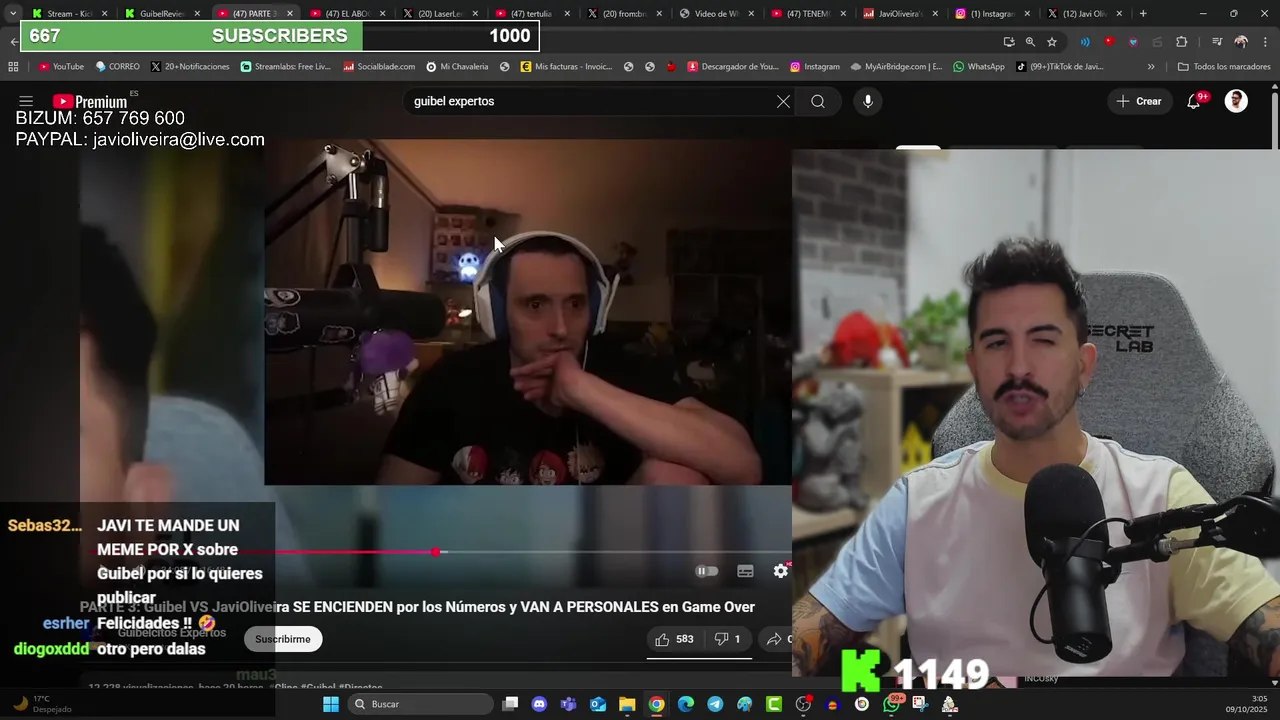Click the taskbar Buscar search box
This screenshot has height=720, width=1280.
coord(420,704)
